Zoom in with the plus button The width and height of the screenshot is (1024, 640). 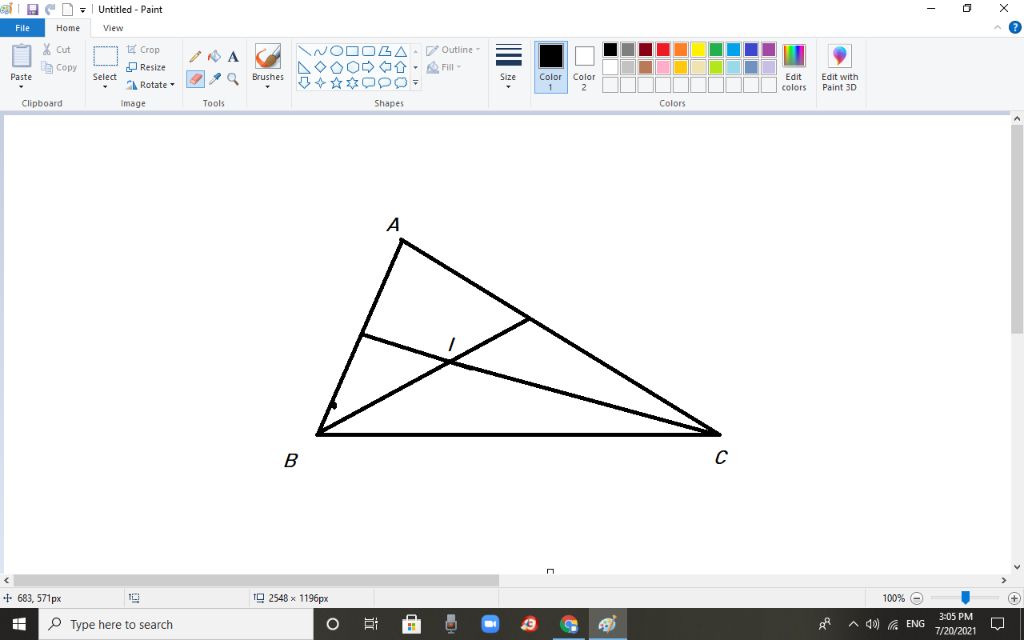[x=1014, y=598]
